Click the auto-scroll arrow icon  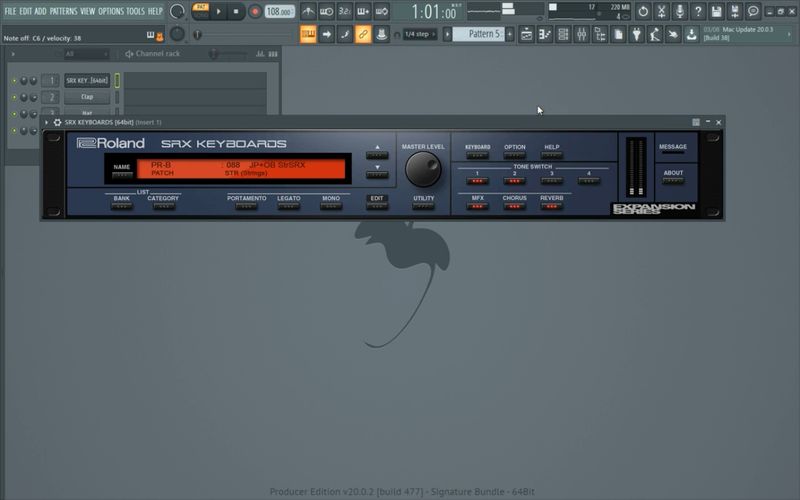[x=327, y=34]
